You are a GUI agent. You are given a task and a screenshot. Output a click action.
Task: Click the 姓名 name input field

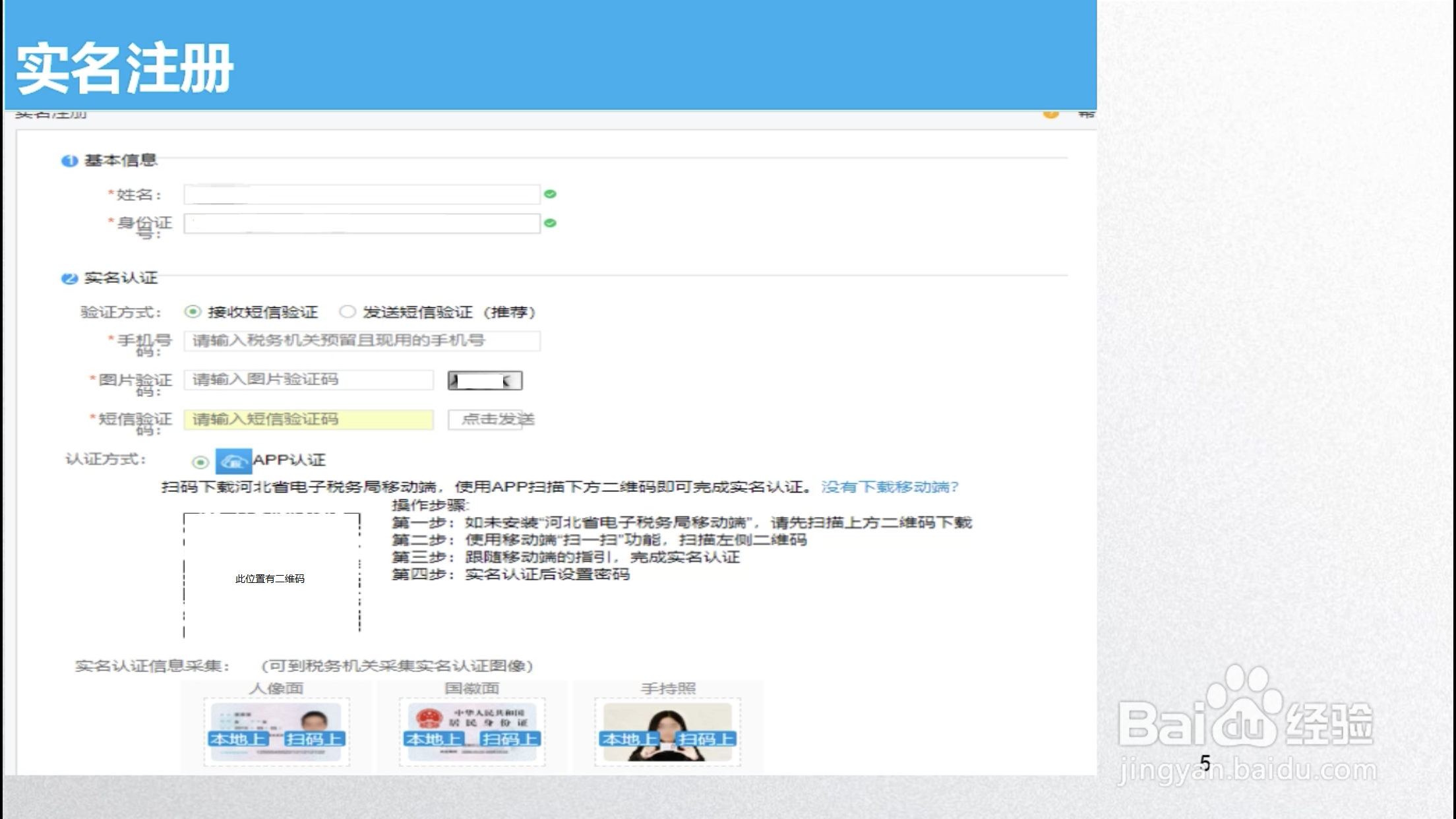coord(361,195)
